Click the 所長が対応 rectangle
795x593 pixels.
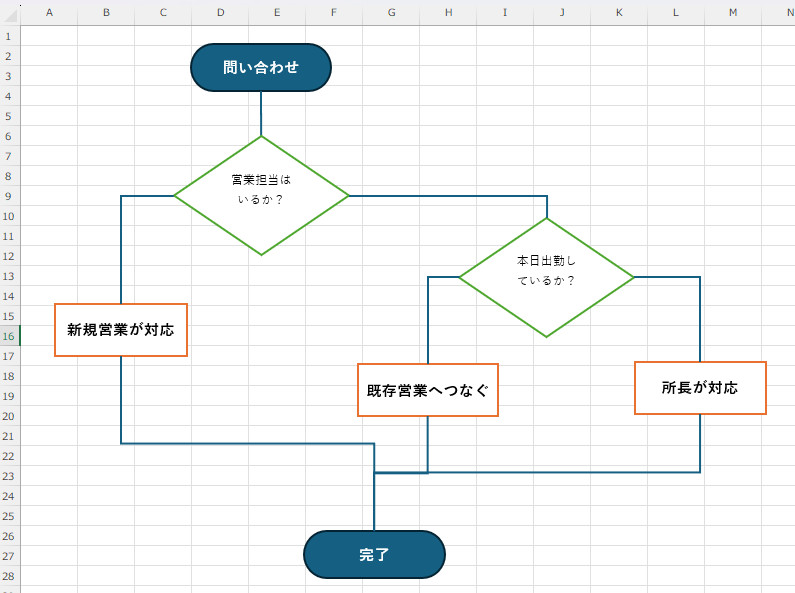(700, 388)
